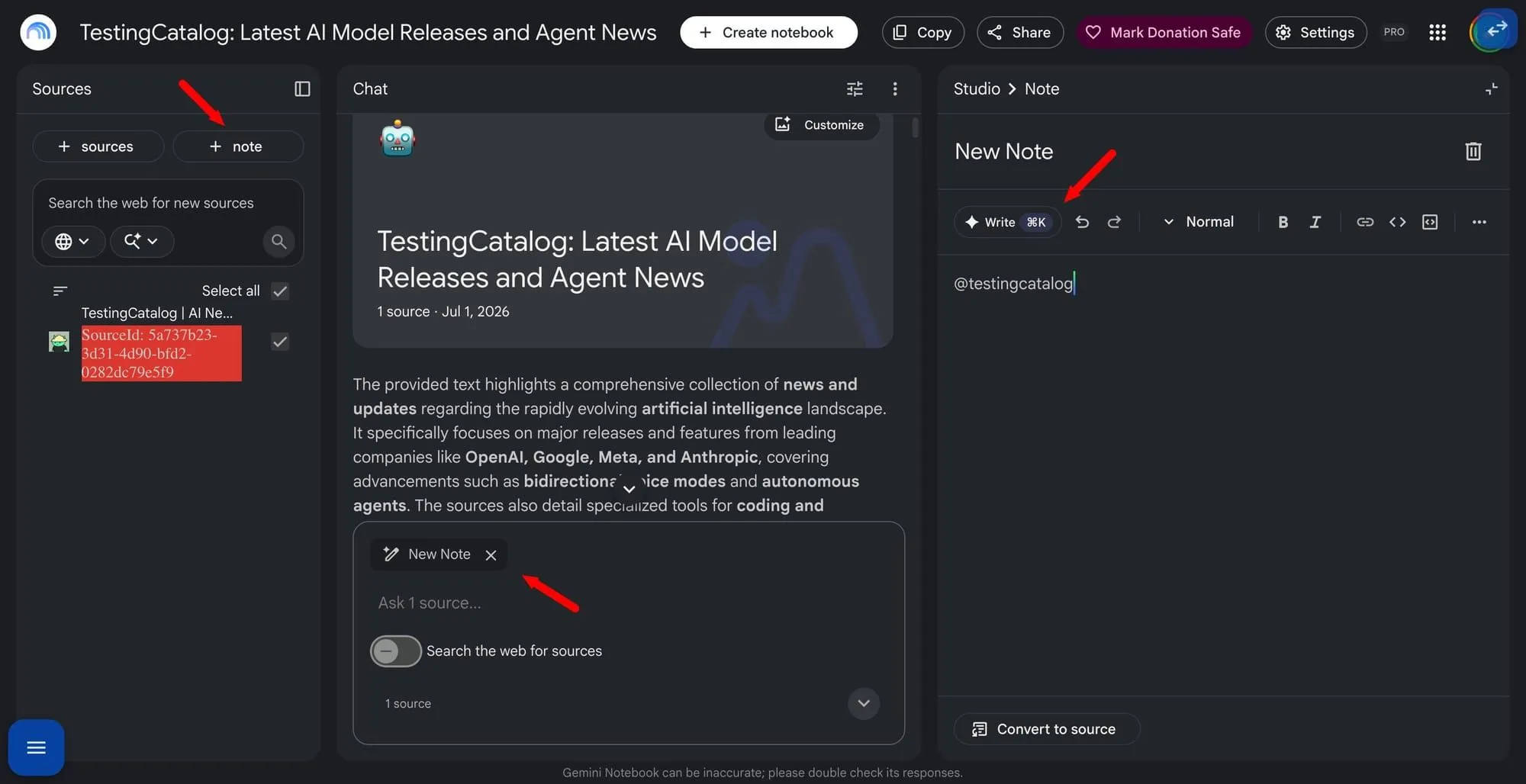Open the research mode dropdown
Image resolution: width=1526 pixels, height=784 pixels.
(142, 242)
